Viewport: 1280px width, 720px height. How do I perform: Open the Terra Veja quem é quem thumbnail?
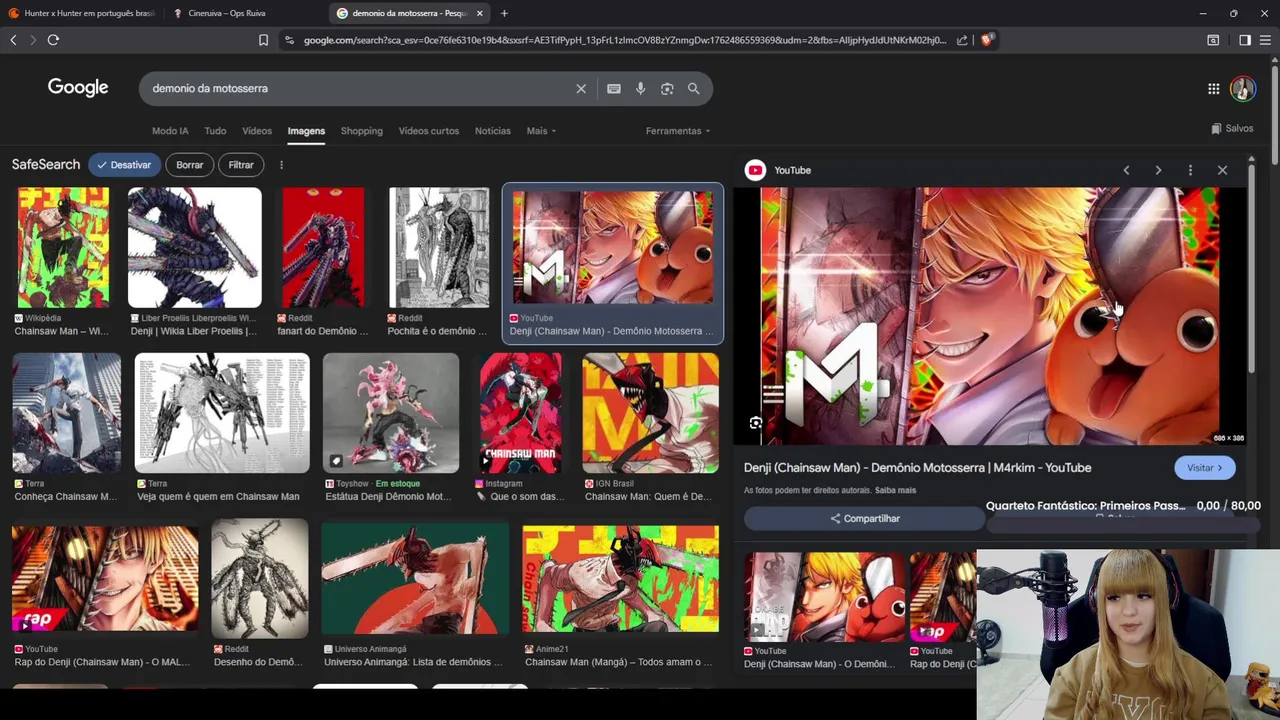(x=222, y=413)
